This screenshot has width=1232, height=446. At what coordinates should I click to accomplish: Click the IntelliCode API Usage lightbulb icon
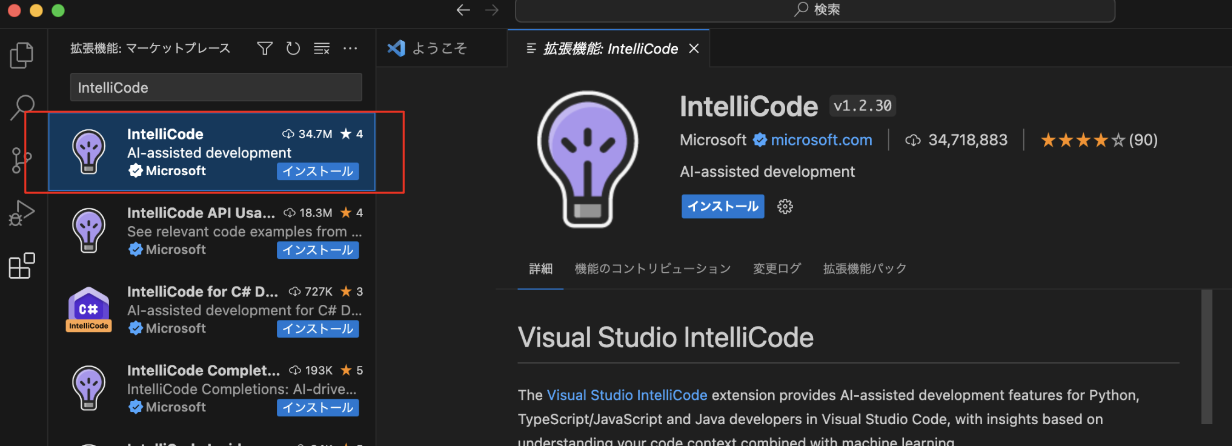pos(88,231)
